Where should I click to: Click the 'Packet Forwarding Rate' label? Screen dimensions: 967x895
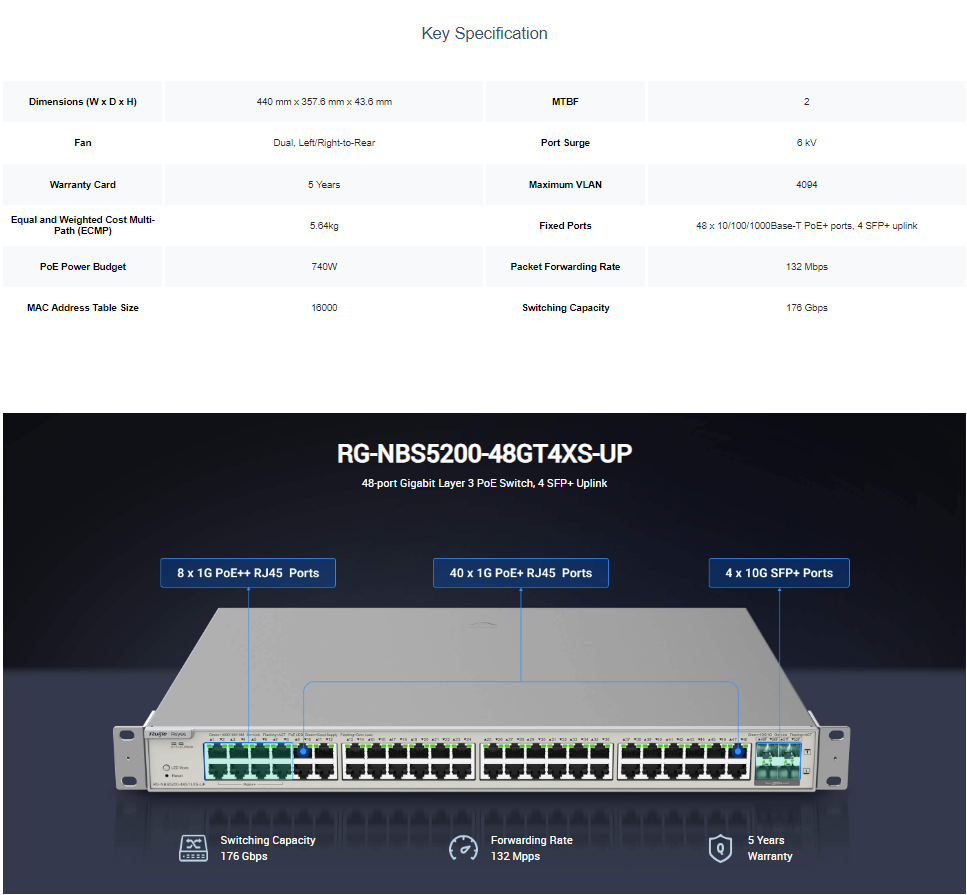(566, 266)
